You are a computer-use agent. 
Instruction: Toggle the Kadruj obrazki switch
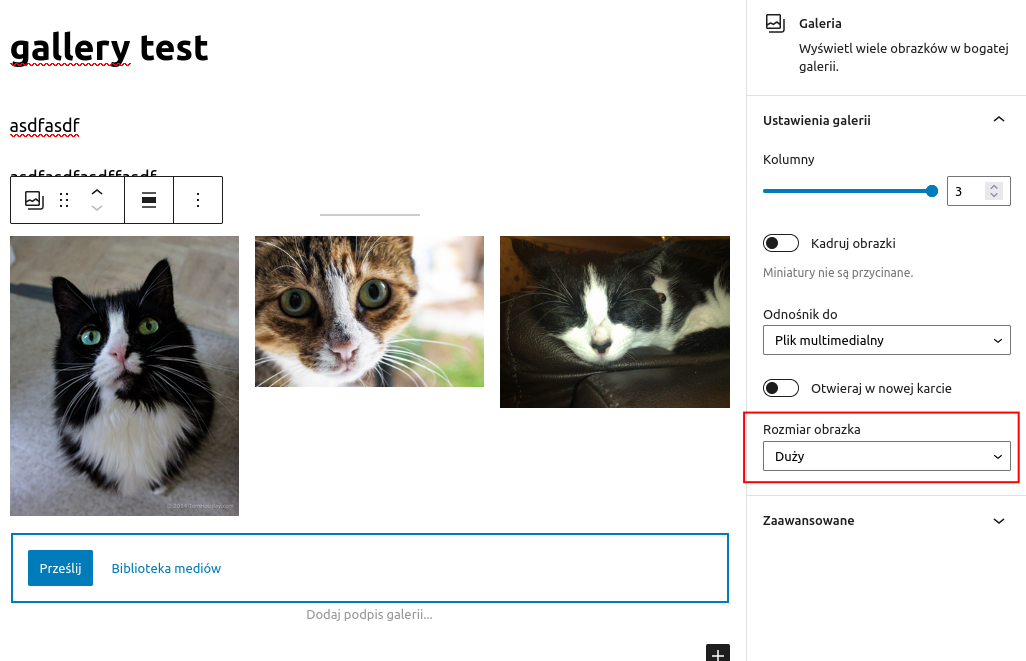click(781, 243)
